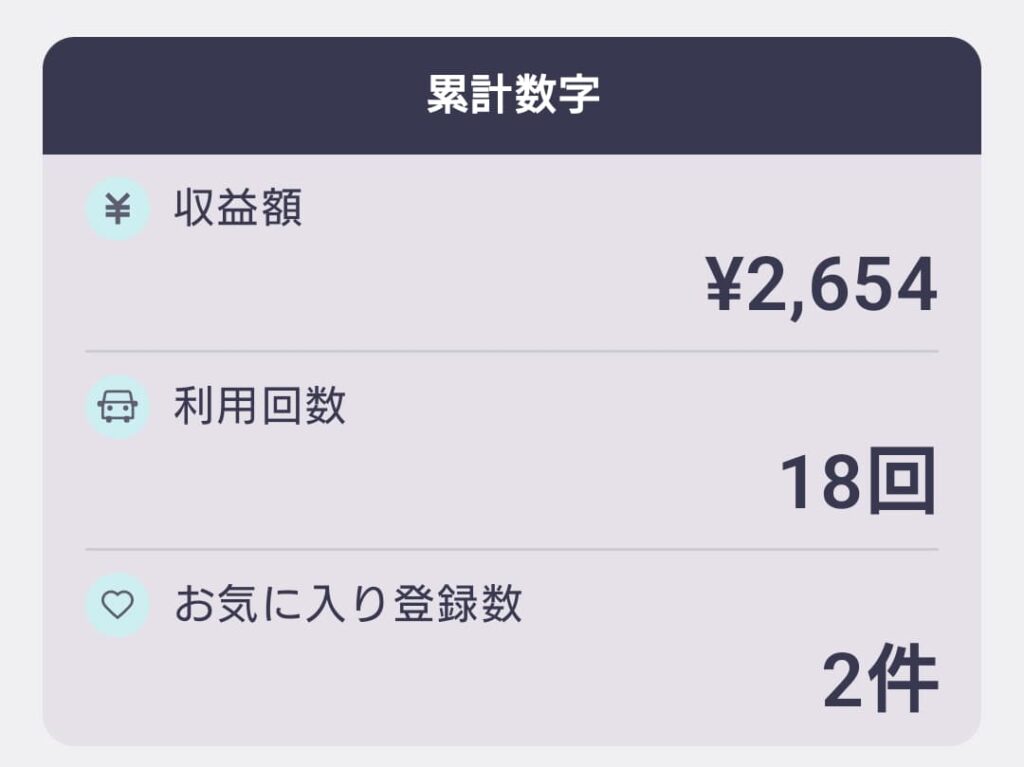Select the 累計数字 header title
This screenshot has width=1024, height=767.
[512, 96]
